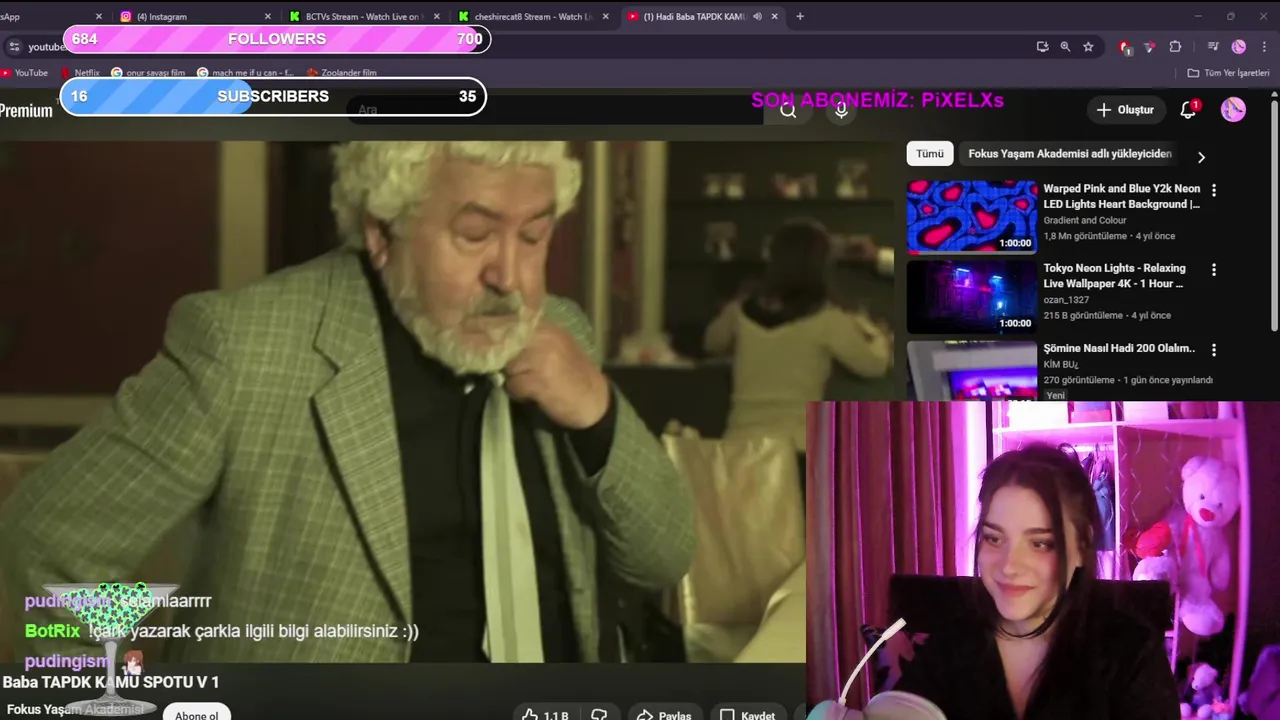Screen dimensions: 1280x720
Task: Dislike the video with thumbs down
Action: click(x=599, y=715)
